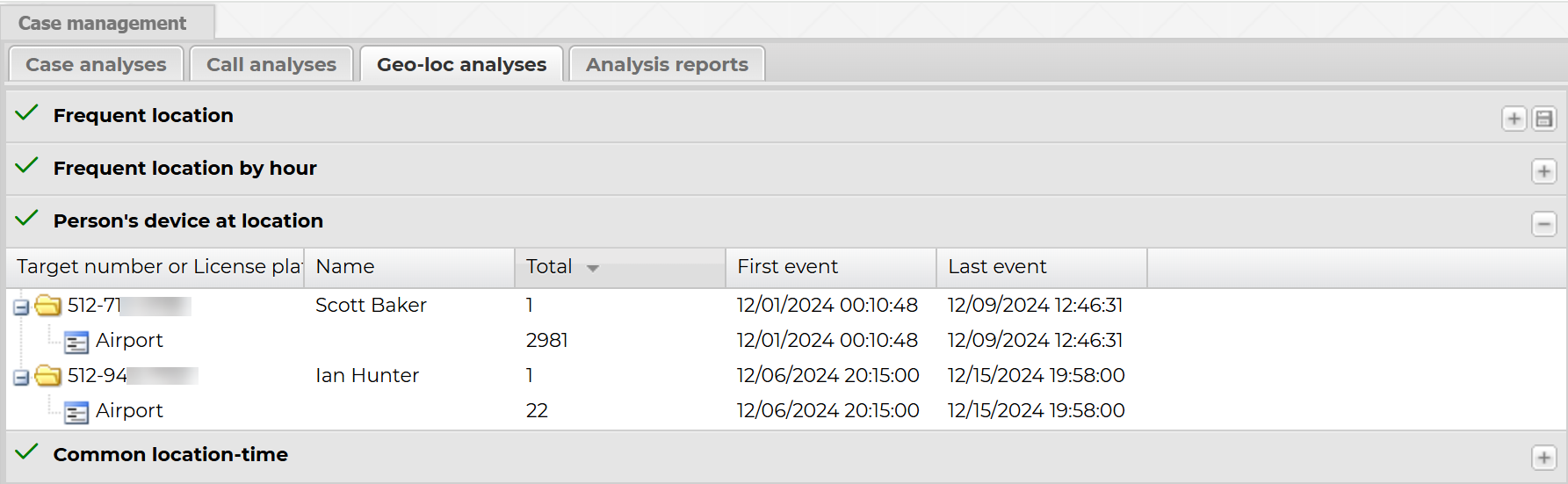Viewport: 1568px width, 484px height.
Task: Select the Airport row with total 2981
Action: tap(546, 340)
